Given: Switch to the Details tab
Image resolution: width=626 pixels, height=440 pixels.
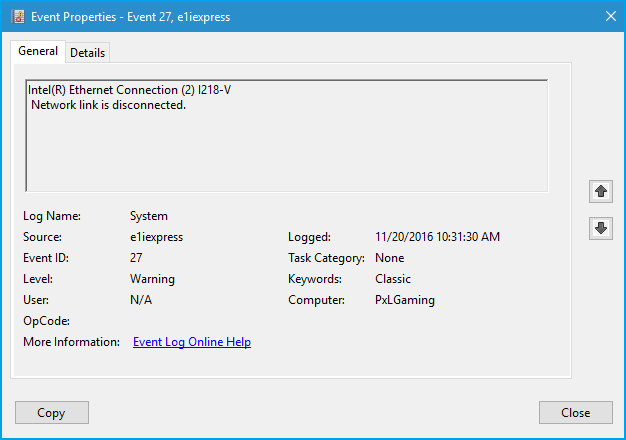Looking at the screenshot, I should tap(87, 53).
